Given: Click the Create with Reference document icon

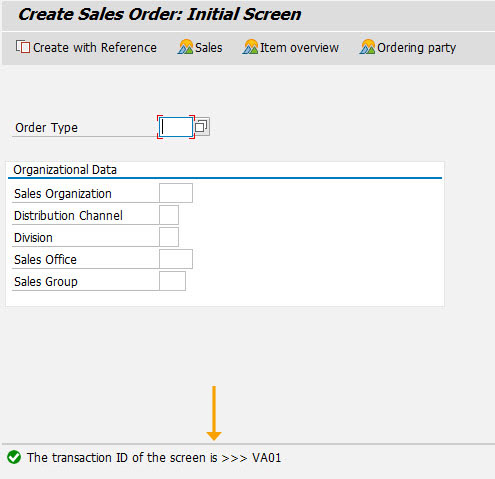Looking at the screenshot, I should pos(23,47).
